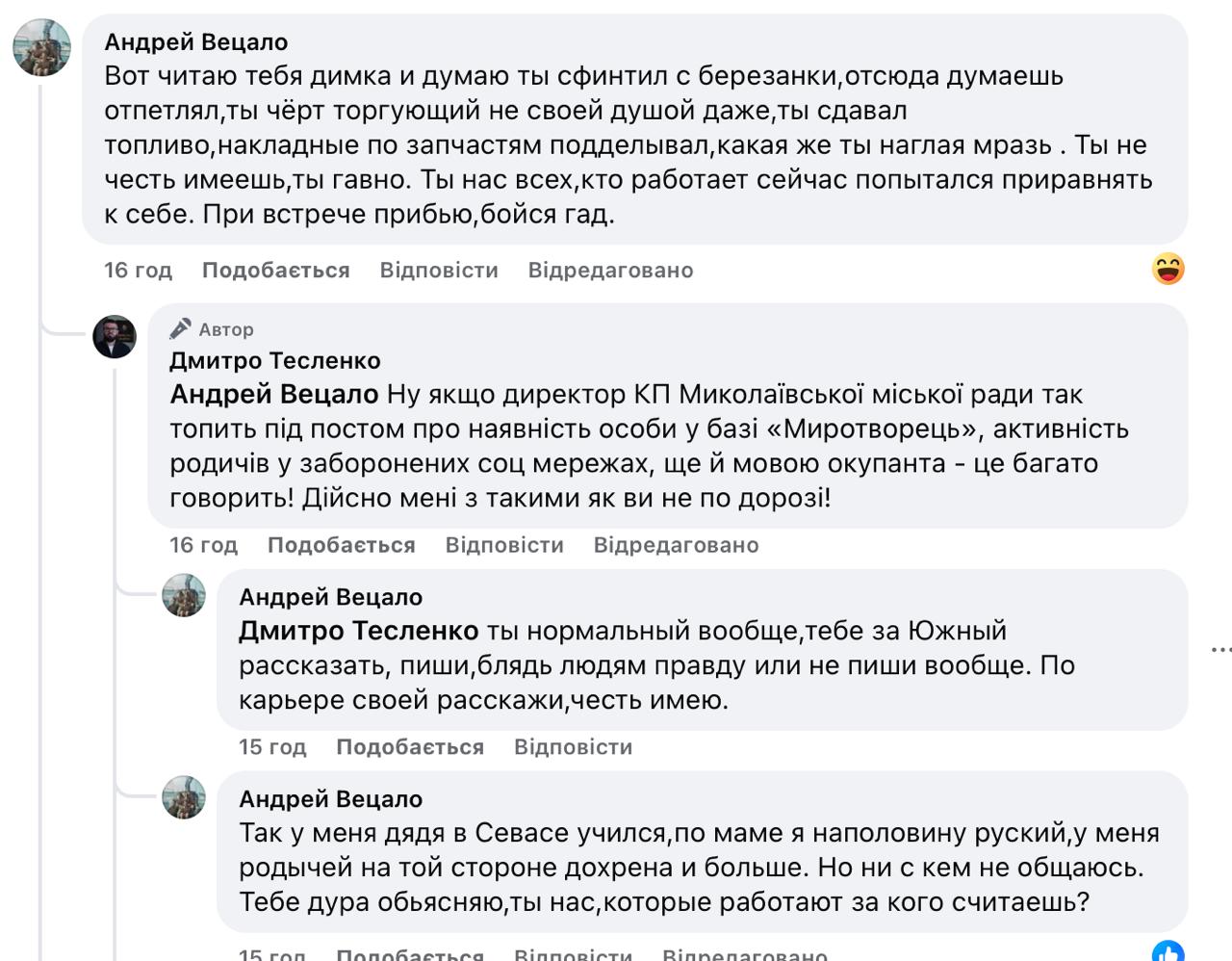Click Відредаговано under Дмитро Тесленко's reply
Image resolution: width=1232 pixels, height=961 pixels.
point(676,545)
